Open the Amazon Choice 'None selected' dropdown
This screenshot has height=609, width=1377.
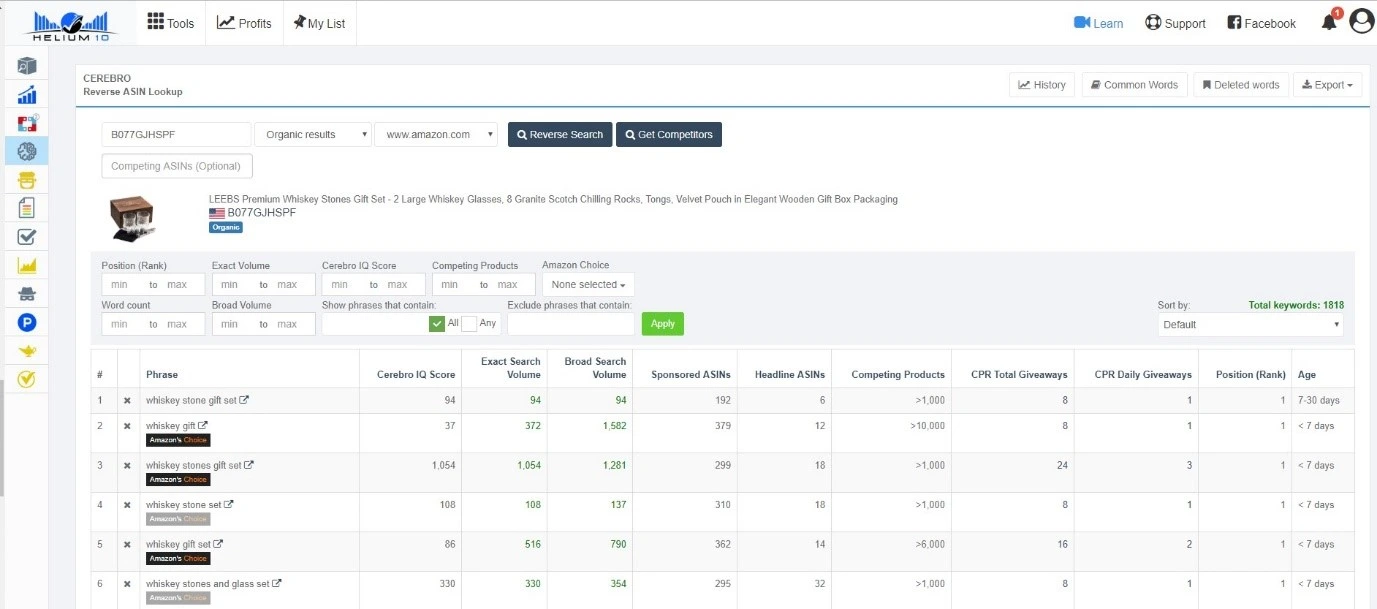(588, 285)
